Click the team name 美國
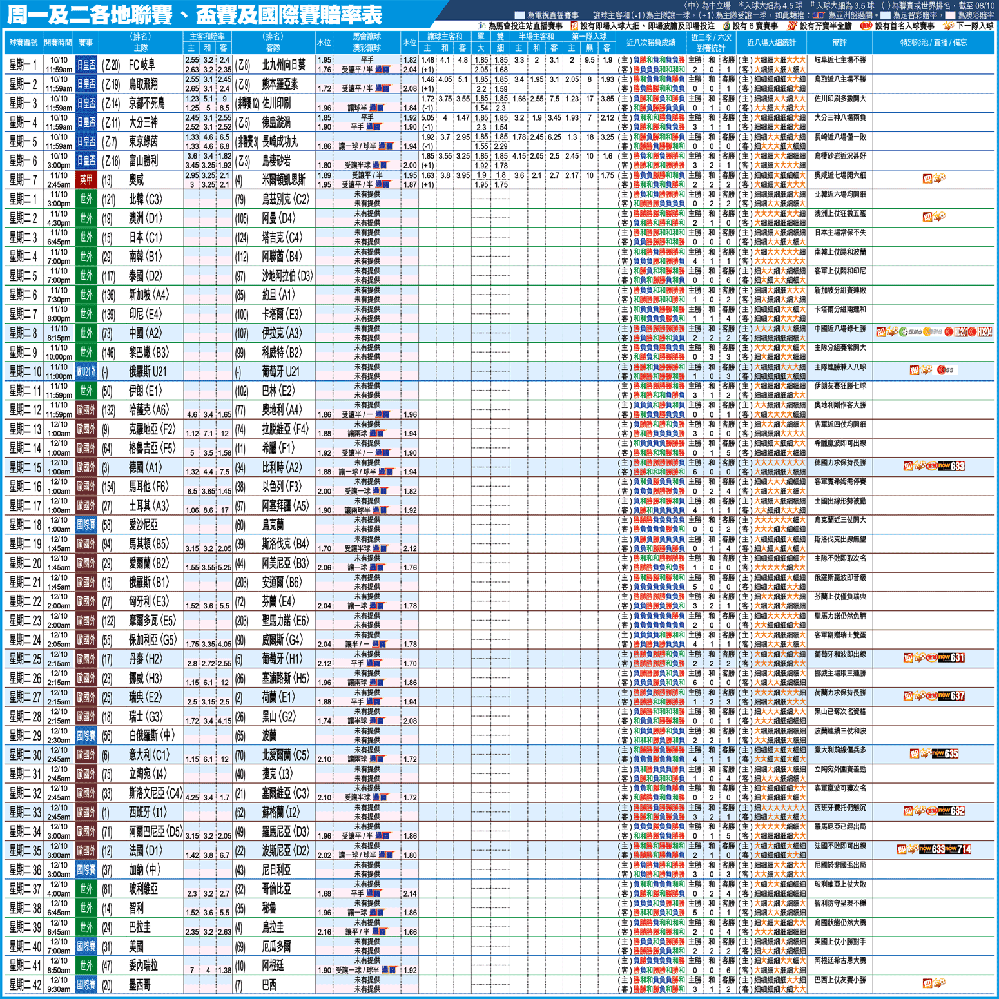Image resolution: width=999 pixels, height=999 pixels. tap(136, 946)
